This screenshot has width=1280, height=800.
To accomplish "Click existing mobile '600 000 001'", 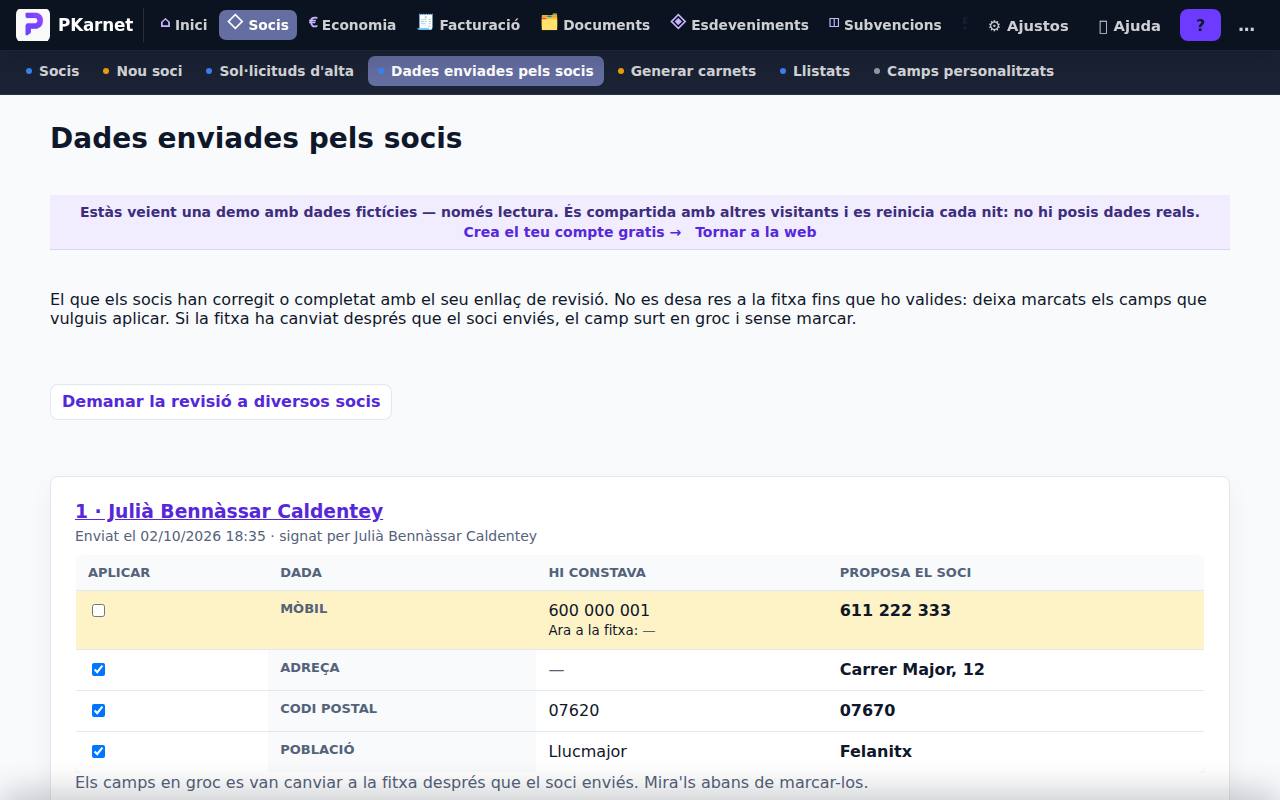I will (x=599, y=610).
